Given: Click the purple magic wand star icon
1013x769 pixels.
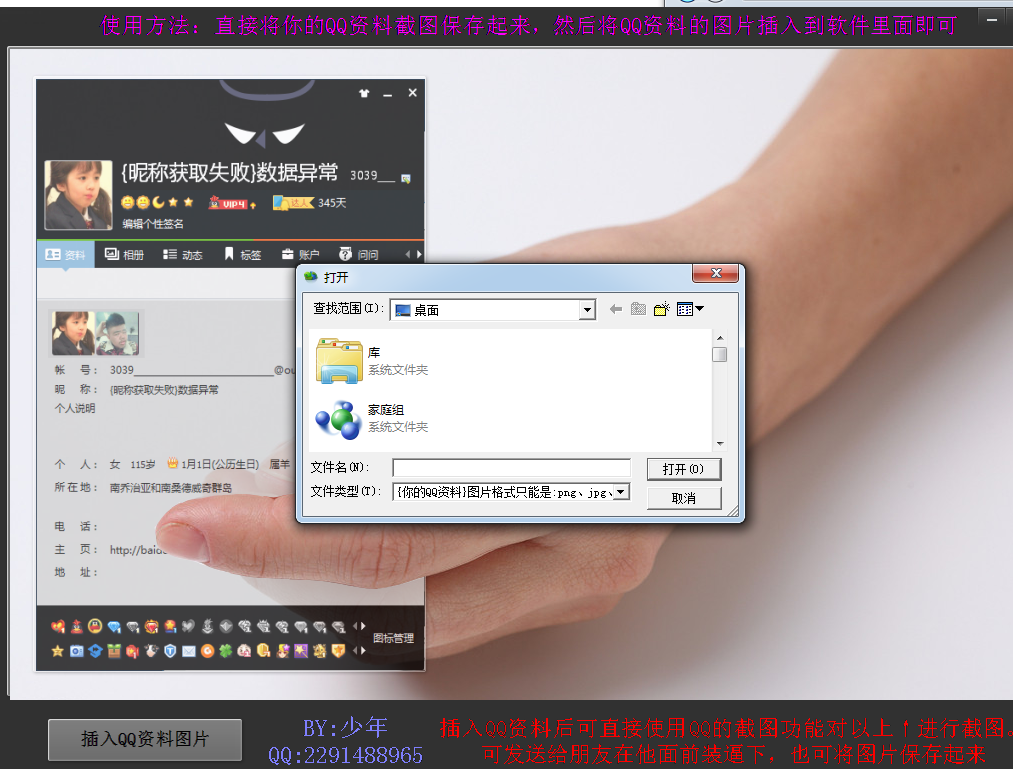Looking at the screenshot, I should point(301,651).
